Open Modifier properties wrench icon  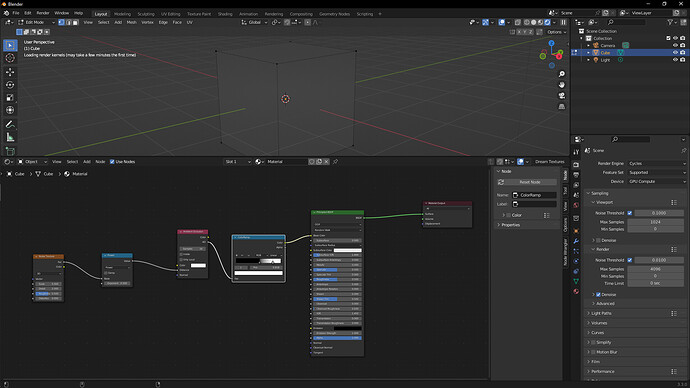click(x=576, y=241)
